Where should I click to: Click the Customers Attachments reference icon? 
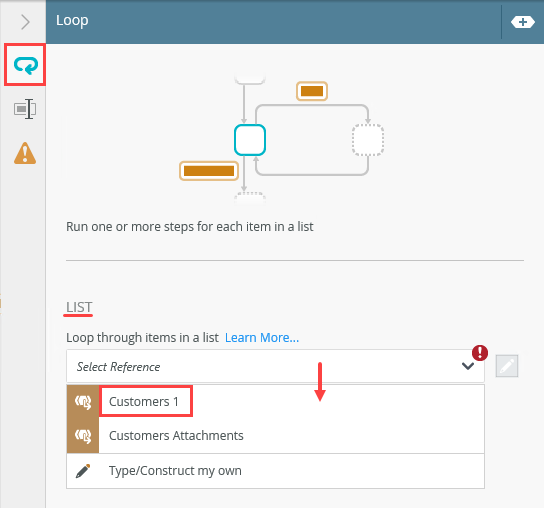point(83,436)
